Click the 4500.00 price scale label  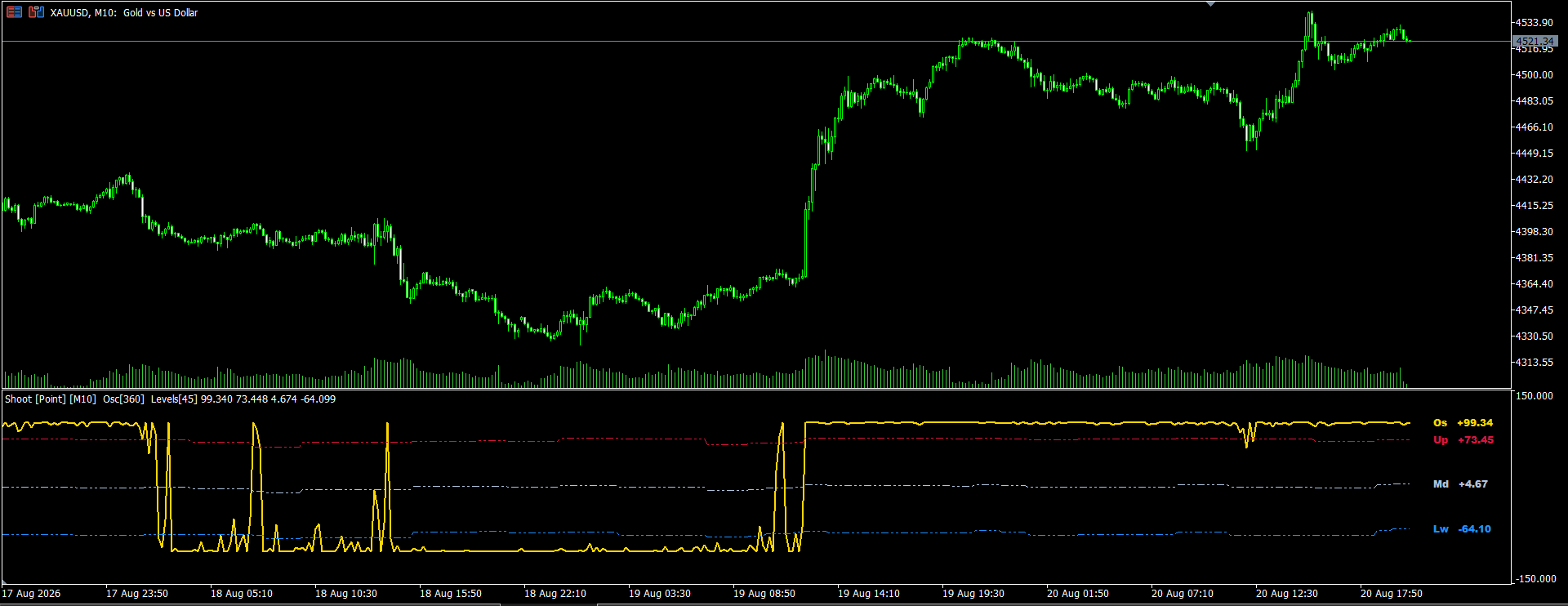(1534, 75)
